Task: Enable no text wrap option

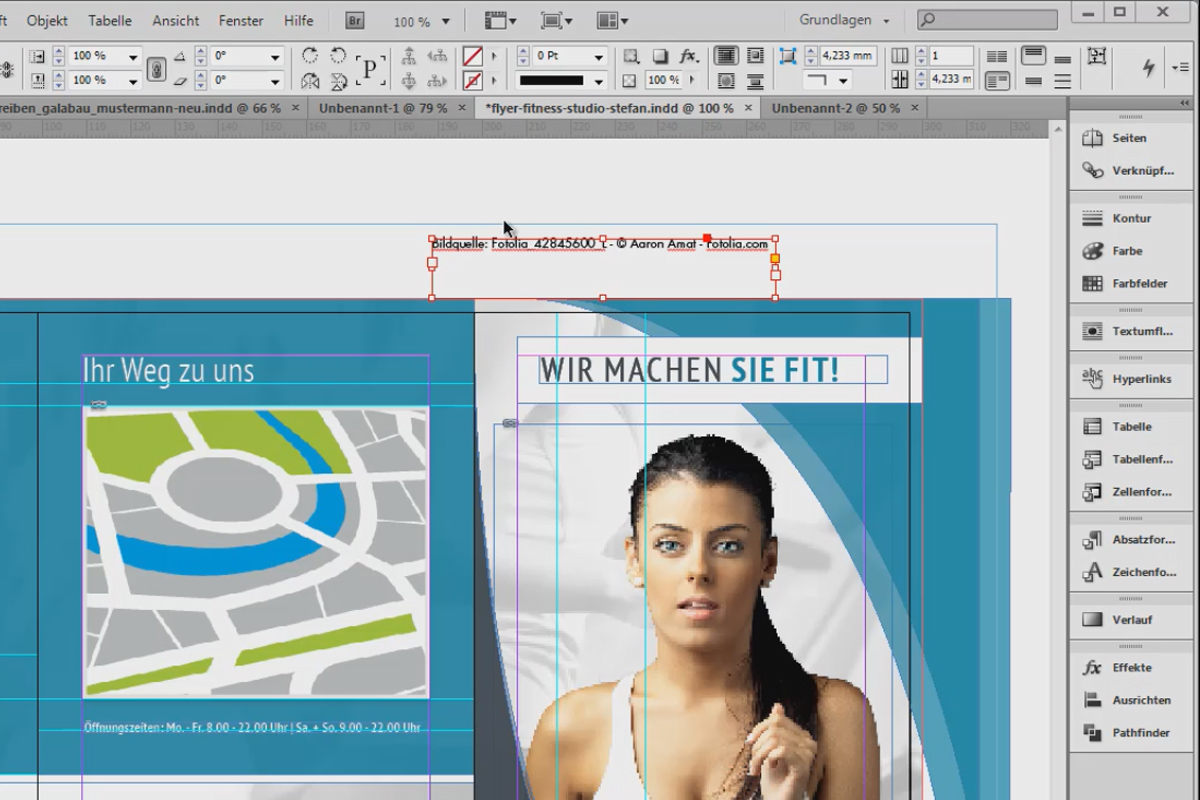Action: tap(726, 56)
